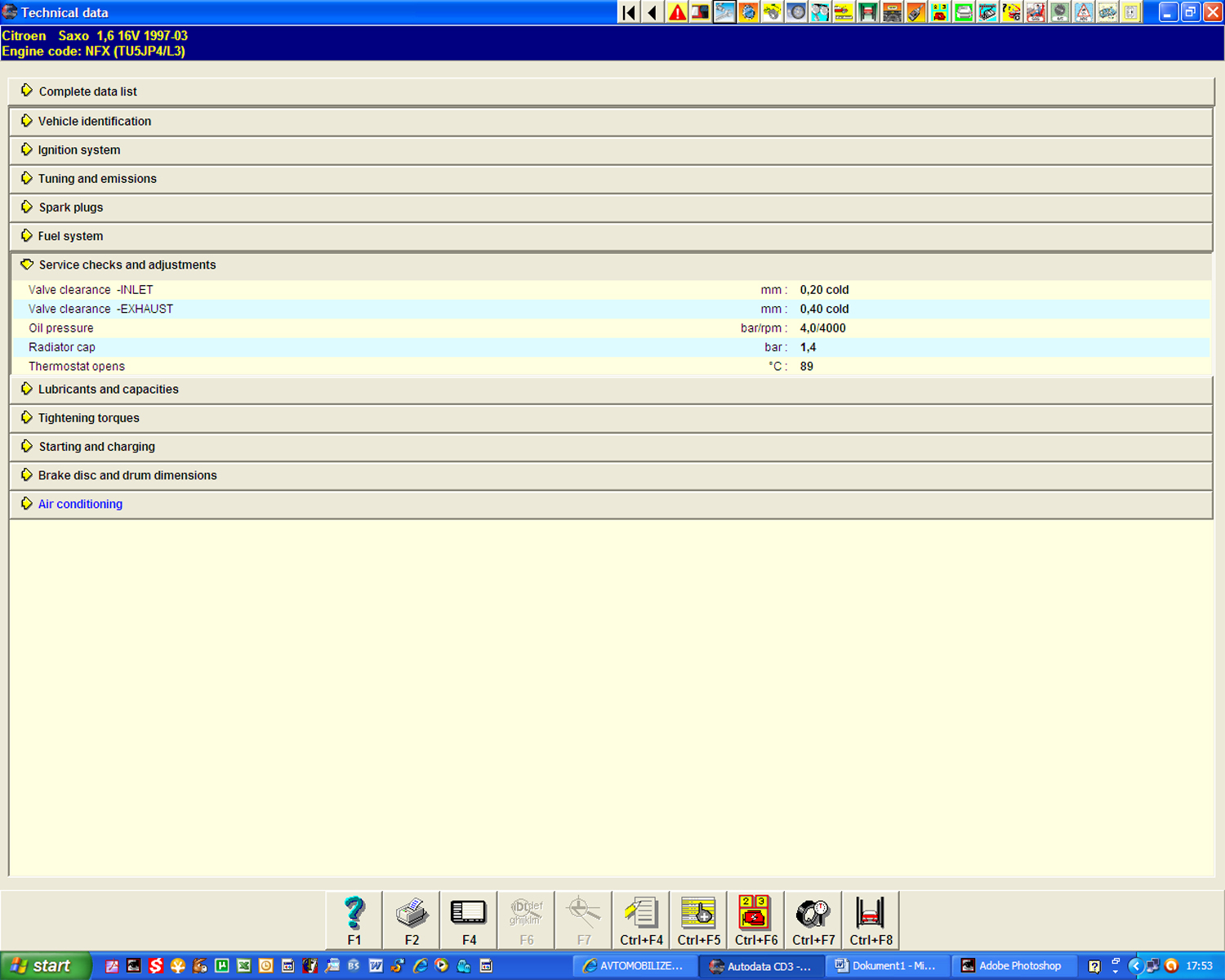Image resolution: width=1225 pixels, height=980 pixels.
Task: Expand Brake disc and drum dimensions
Action: (612, 474)
